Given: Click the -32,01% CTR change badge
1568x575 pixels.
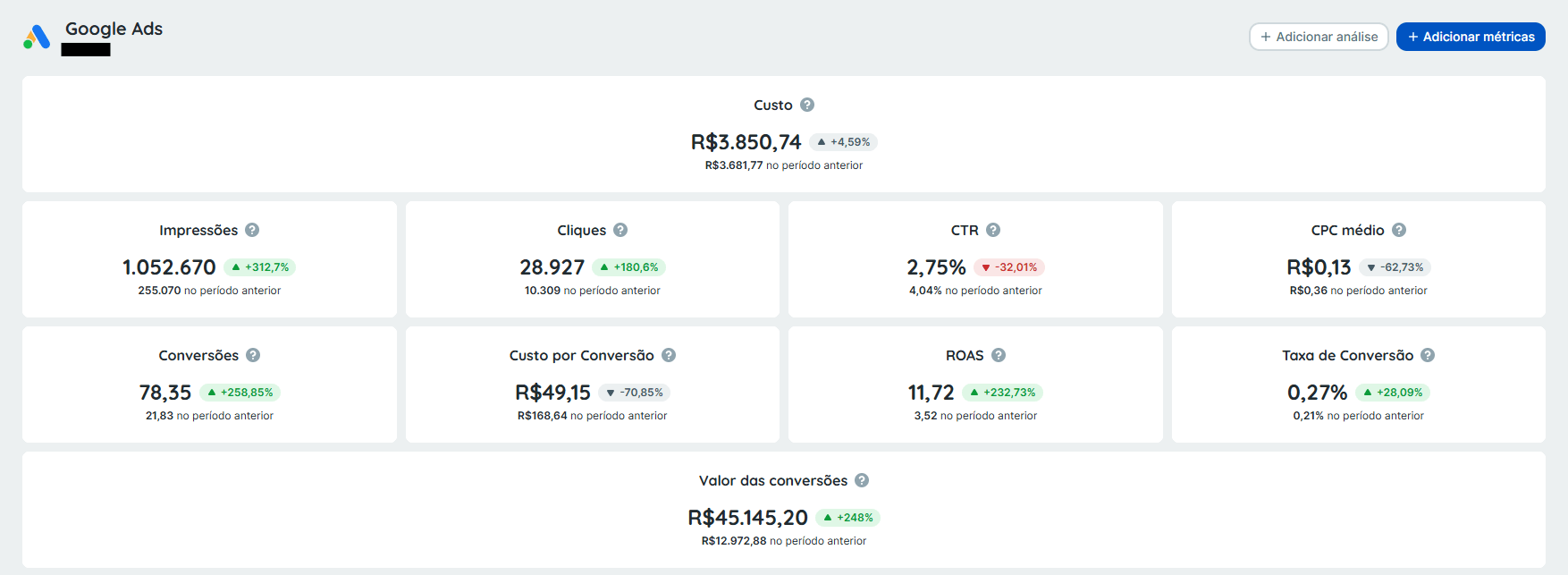Looking at the screenshot, I should pos(1009,267).
